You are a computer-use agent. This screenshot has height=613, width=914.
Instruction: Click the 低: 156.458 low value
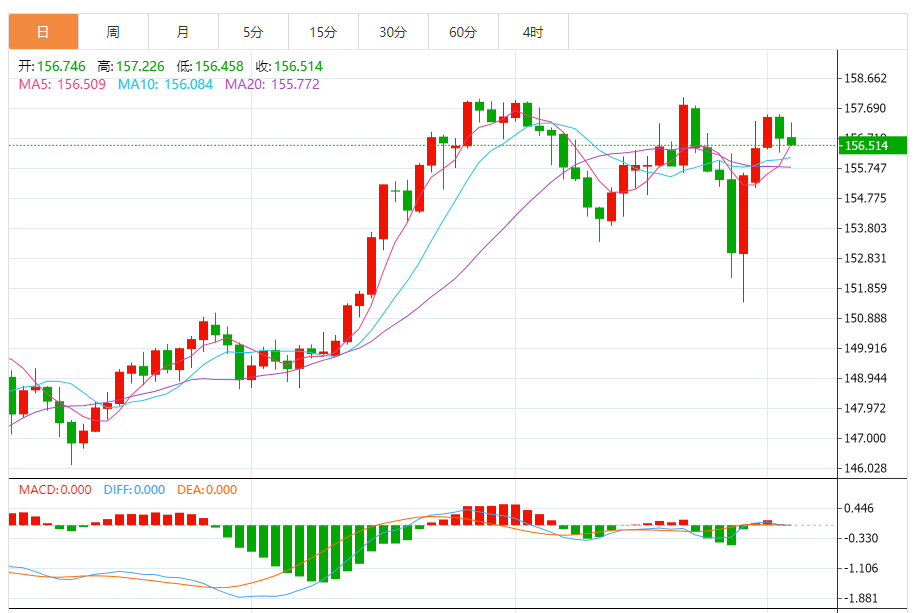pos(210,66)
